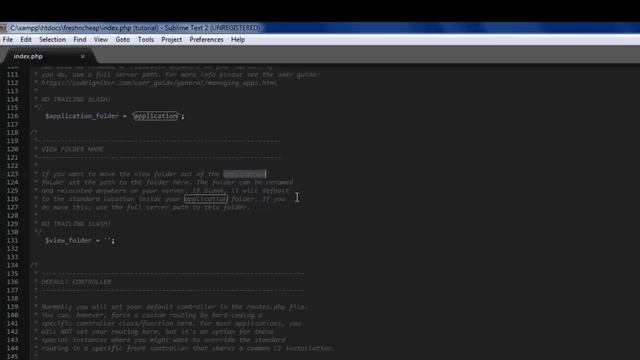Viewport: 640px width, 360px height.
Task: Open the Project menu
Action: [x=171, y=40]
